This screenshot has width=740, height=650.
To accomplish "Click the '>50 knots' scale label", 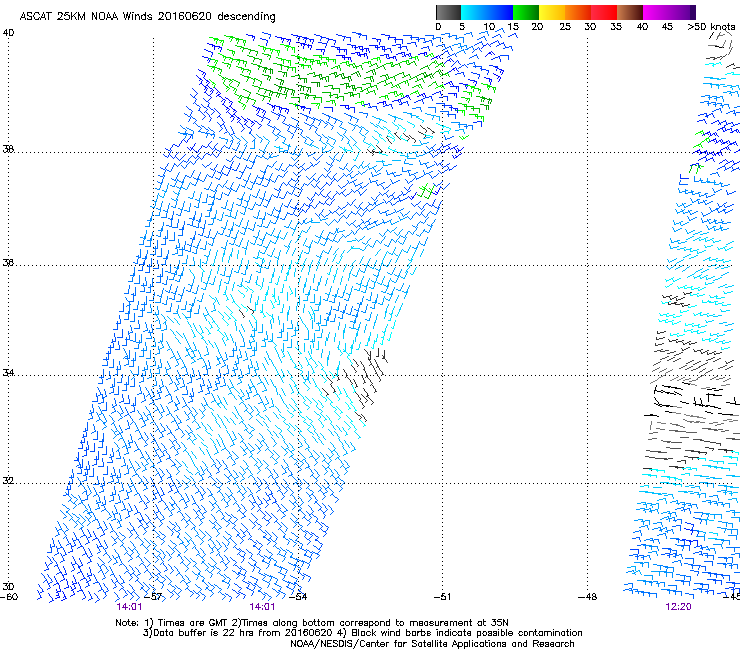I will [x=711, y=27].
